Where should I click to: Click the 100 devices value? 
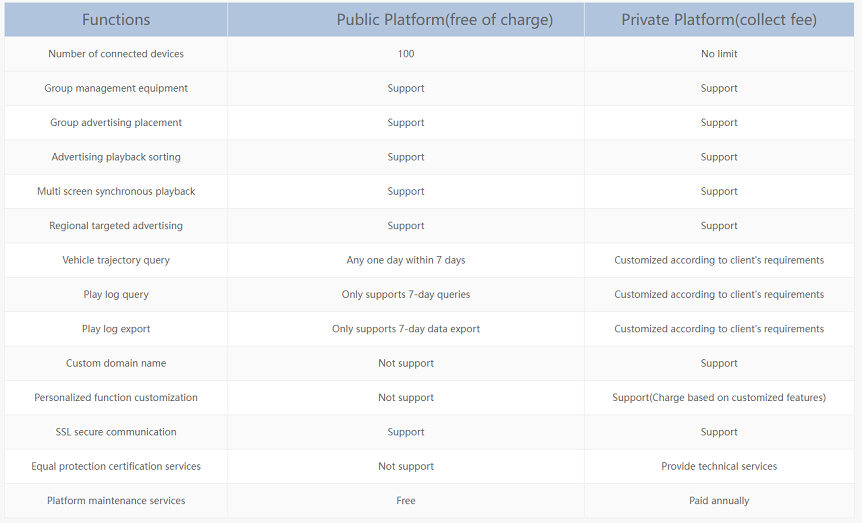406,54
